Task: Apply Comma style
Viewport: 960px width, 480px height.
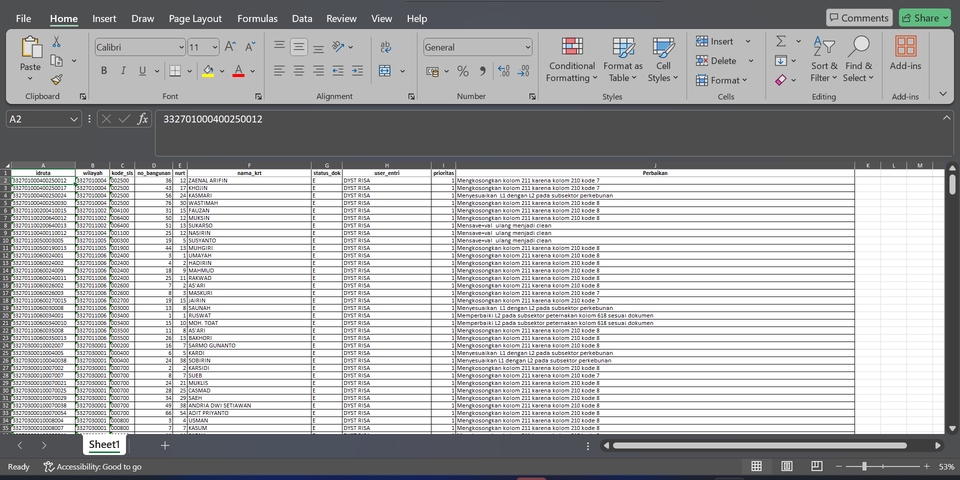Action: (482, 72)
